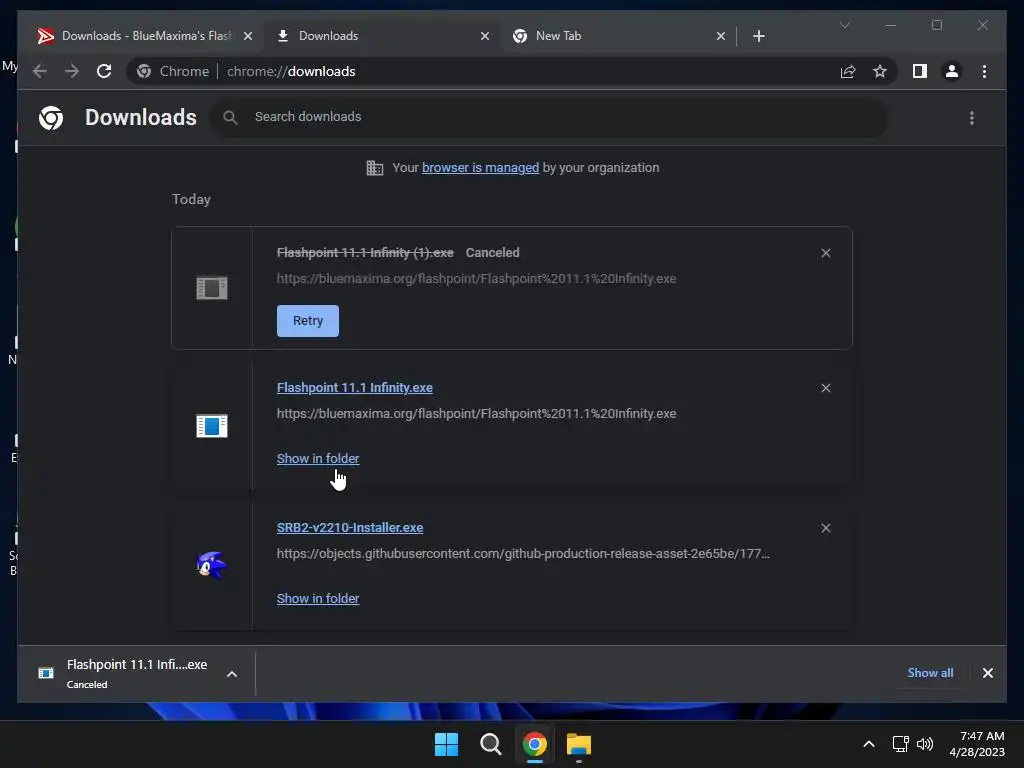Click the canceled Flashpoint (1).exe file icon
The image size is (1024, 768).
pos(212,288)
